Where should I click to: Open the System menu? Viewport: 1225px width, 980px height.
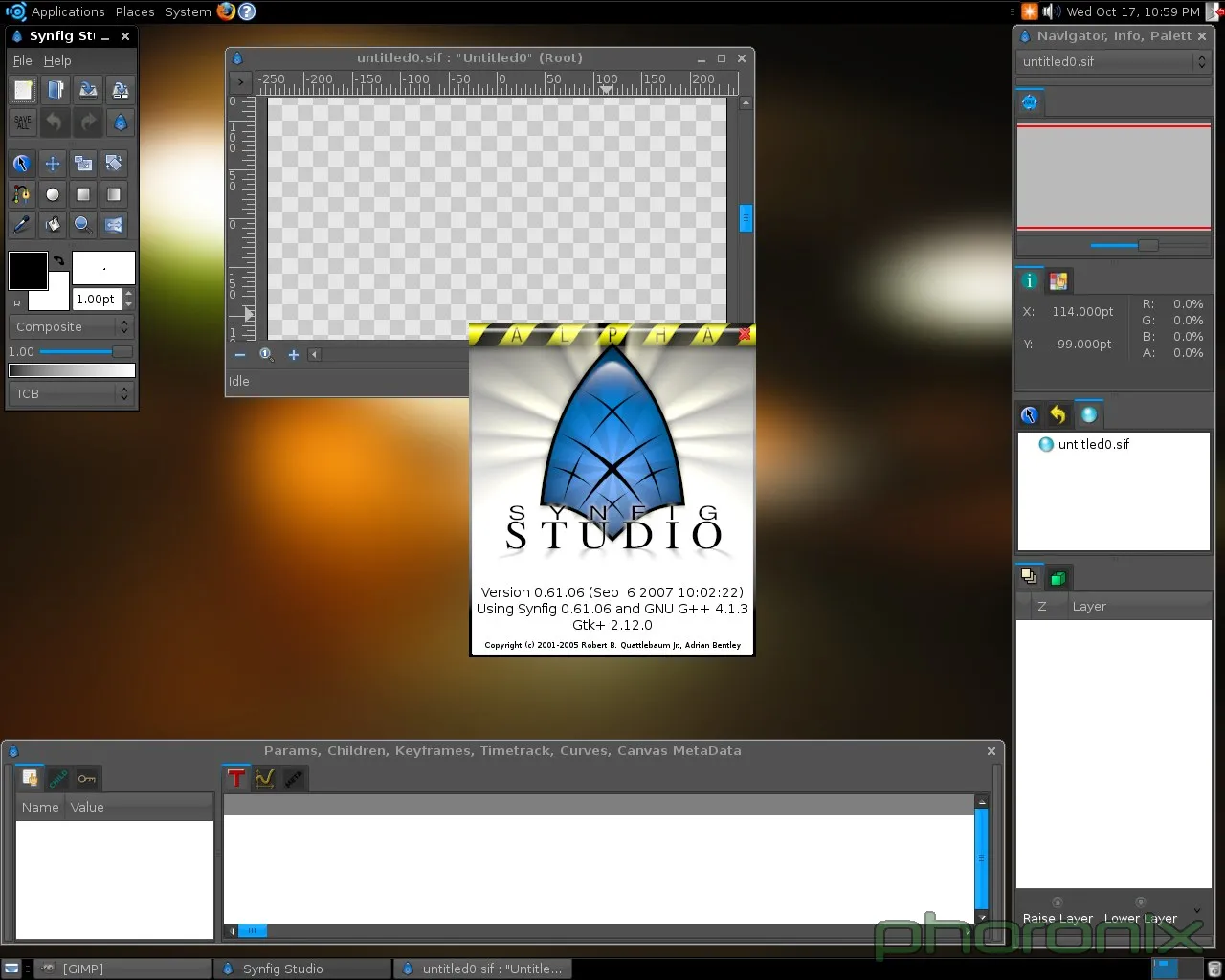pos(188,11)
